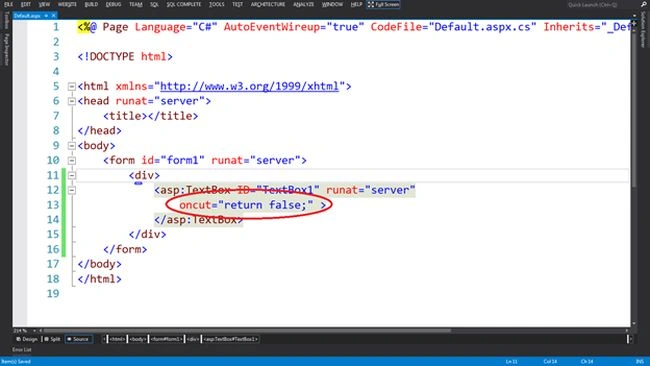650x366 pixels.
Task: Open the DEBUG menu
Action: coord(113,4)
